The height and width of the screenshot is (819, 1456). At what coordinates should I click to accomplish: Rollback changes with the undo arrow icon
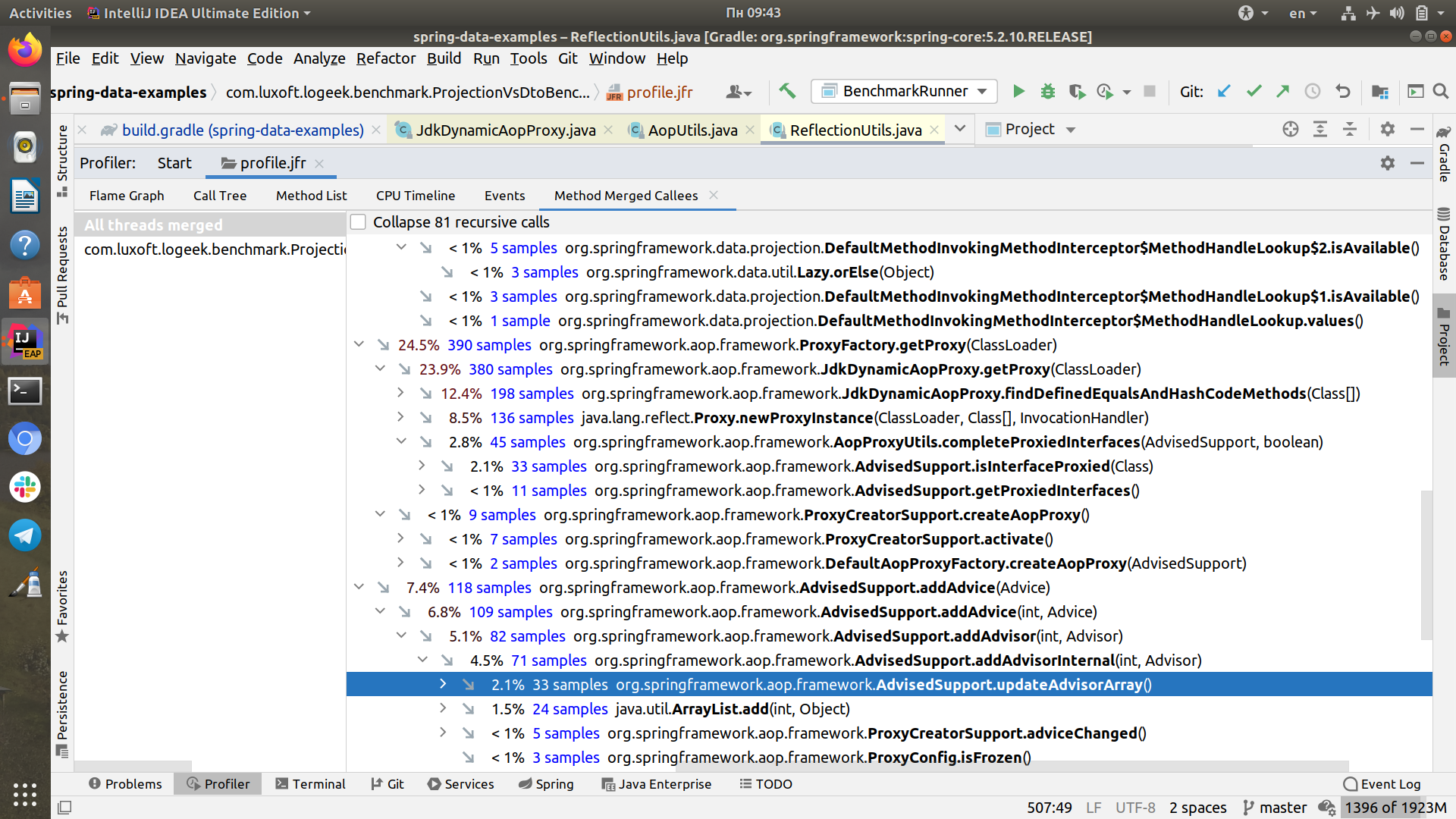tap(1342, 92)
